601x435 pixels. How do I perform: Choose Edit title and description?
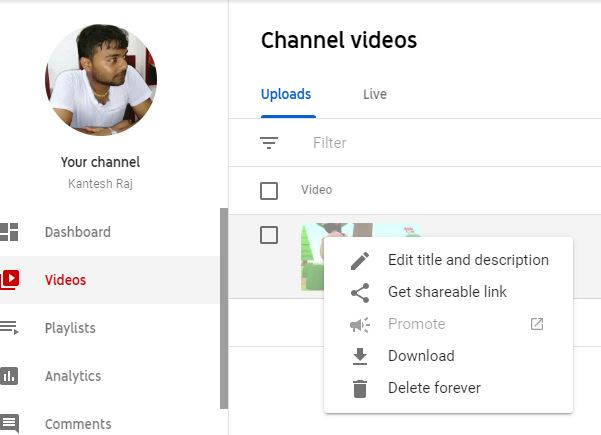pos(468,260)
